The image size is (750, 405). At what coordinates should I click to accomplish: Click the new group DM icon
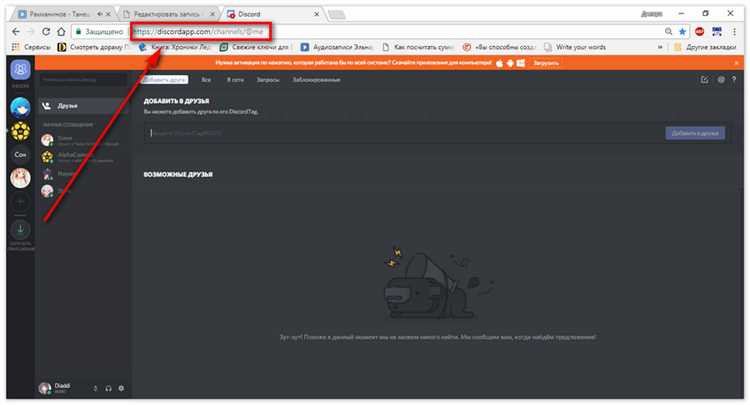[705, 80]
